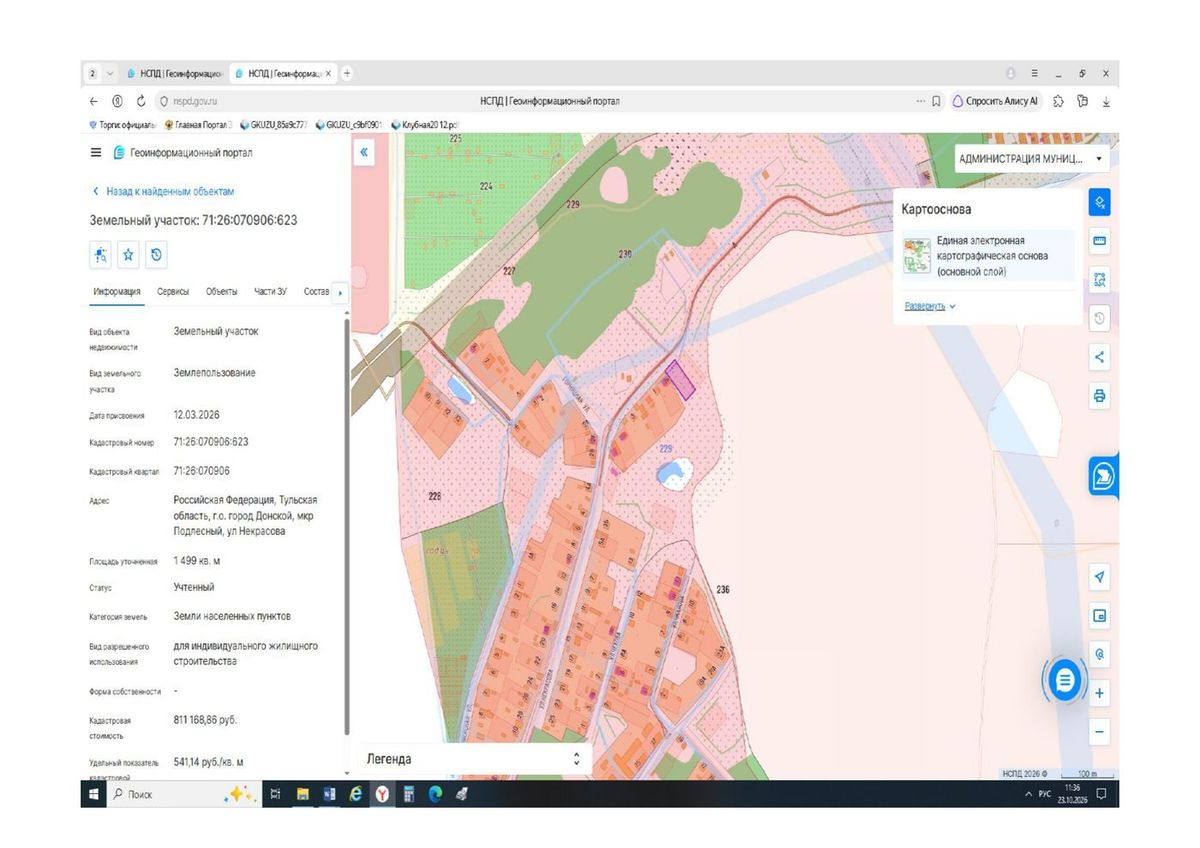Click the Windows taskbar search box Поиск

click(x=163, y=794)
